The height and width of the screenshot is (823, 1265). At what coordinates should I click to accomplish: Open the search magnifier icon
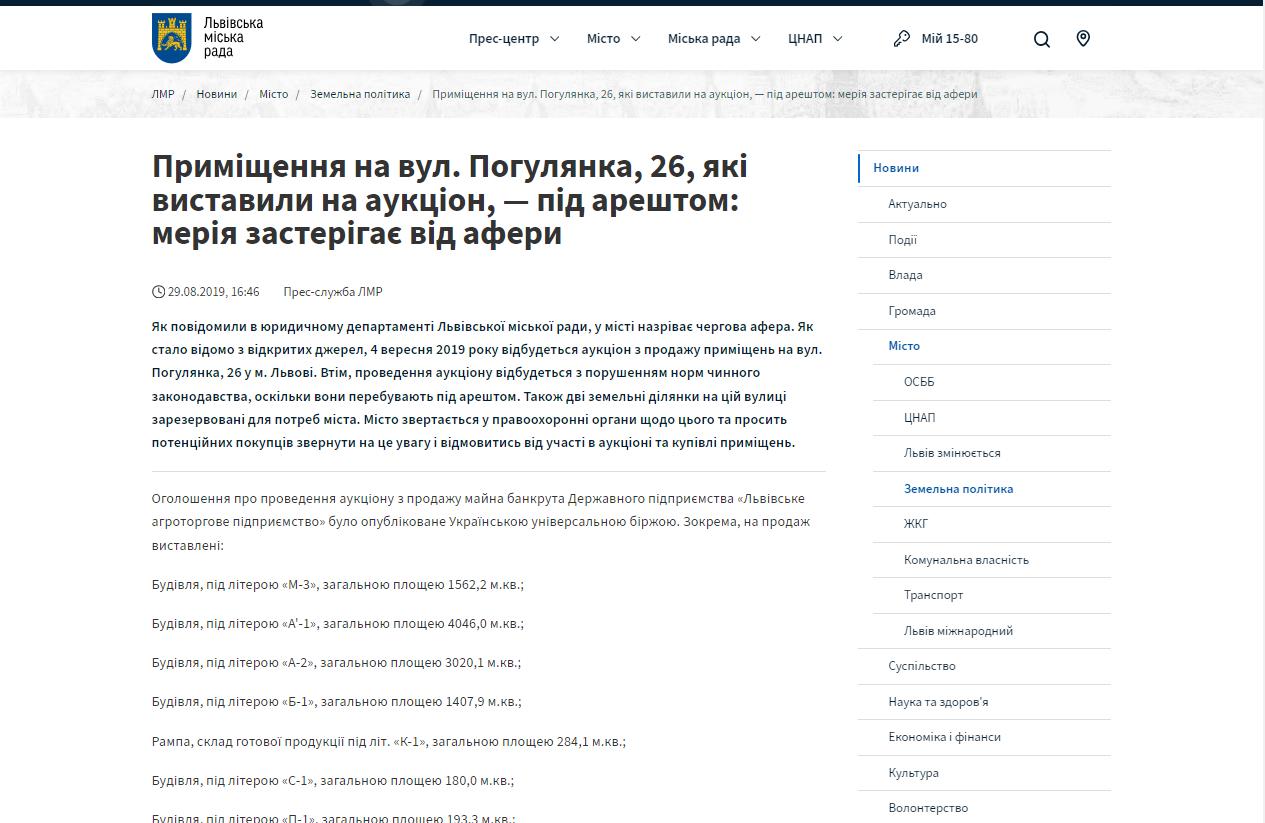point(1042,39)
